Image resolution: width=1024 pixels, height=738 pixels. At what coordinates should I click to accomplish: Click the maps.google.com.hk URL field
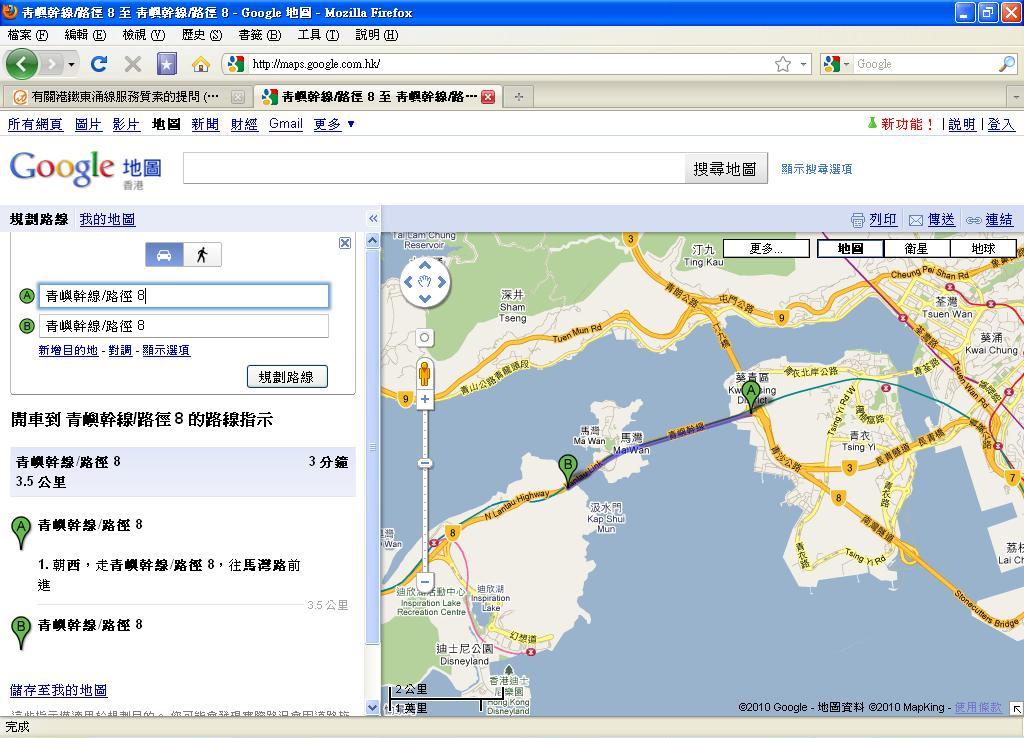point(509,64)
